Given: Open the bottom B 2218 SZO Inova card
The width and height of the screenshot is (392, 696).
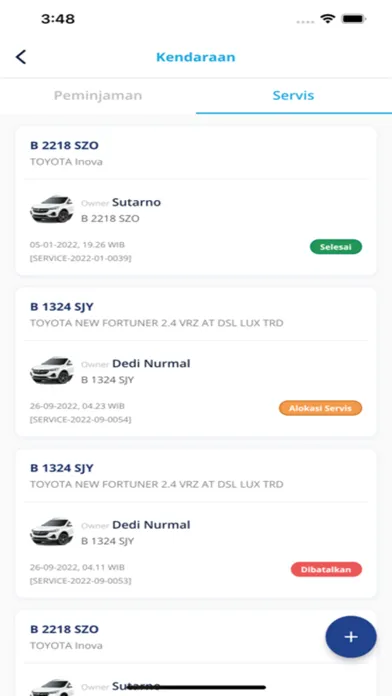Looking at the screenshot, I should pos(196,653).
